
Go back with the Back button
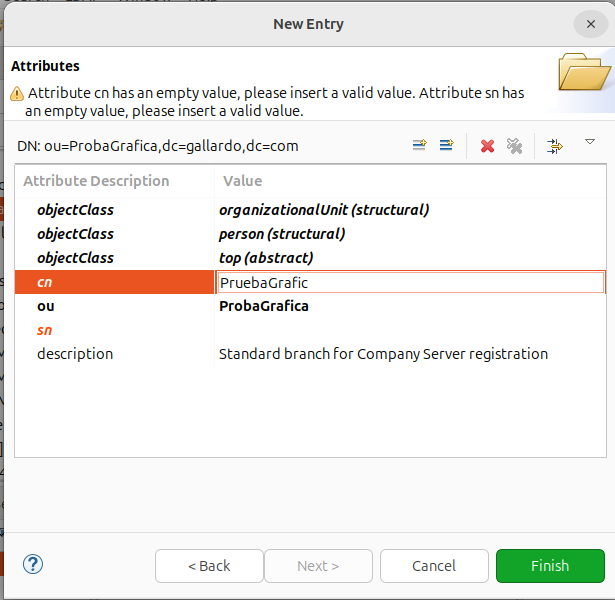click(x=209, y=566)
